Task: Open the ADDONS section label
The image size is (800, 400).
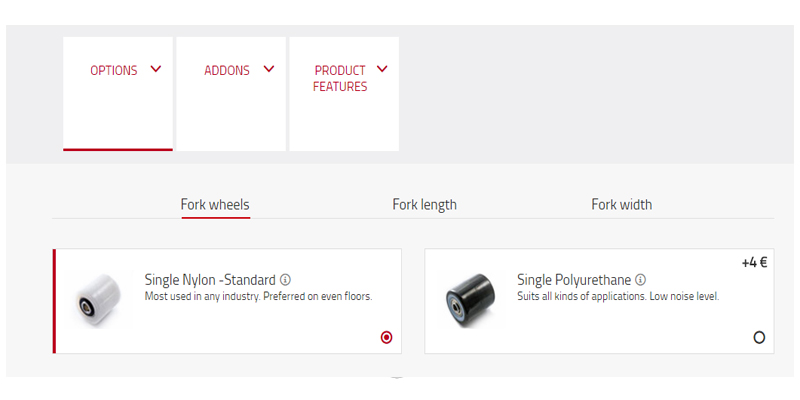Action: tap(226, 71)
